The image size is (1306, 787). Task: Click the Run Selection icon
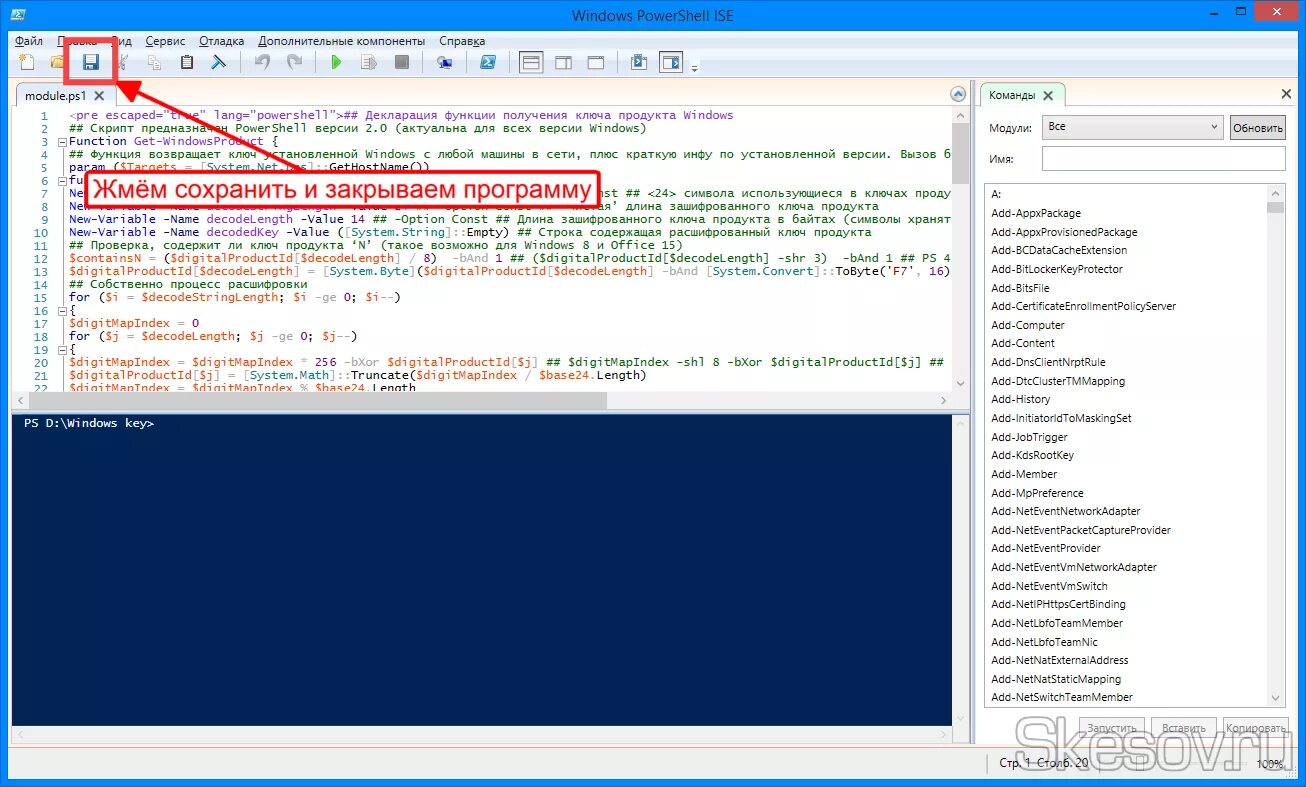369,62
